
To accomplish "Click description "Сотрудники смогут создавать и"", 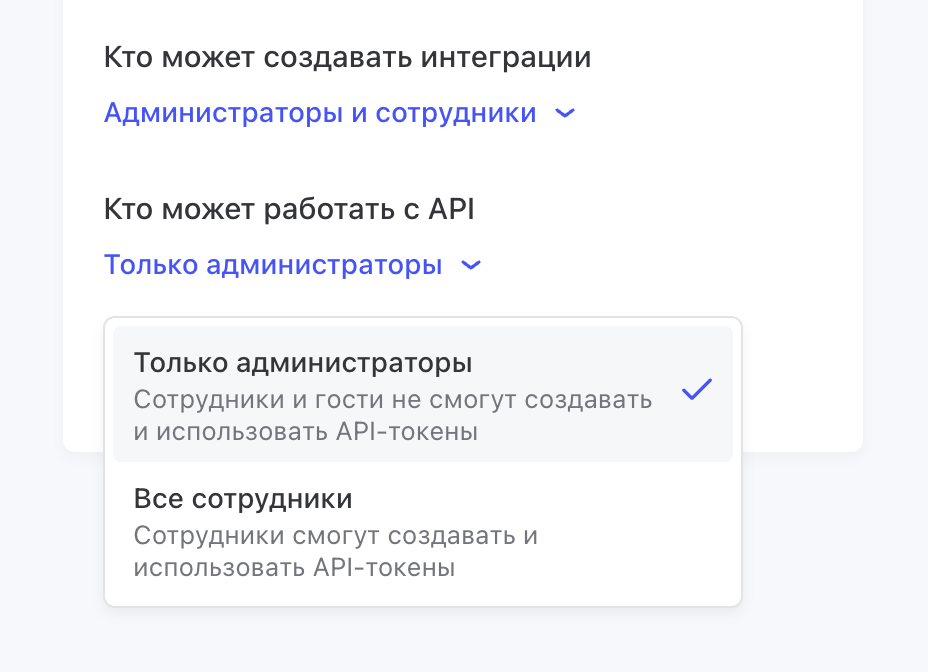I will point(336,536).
